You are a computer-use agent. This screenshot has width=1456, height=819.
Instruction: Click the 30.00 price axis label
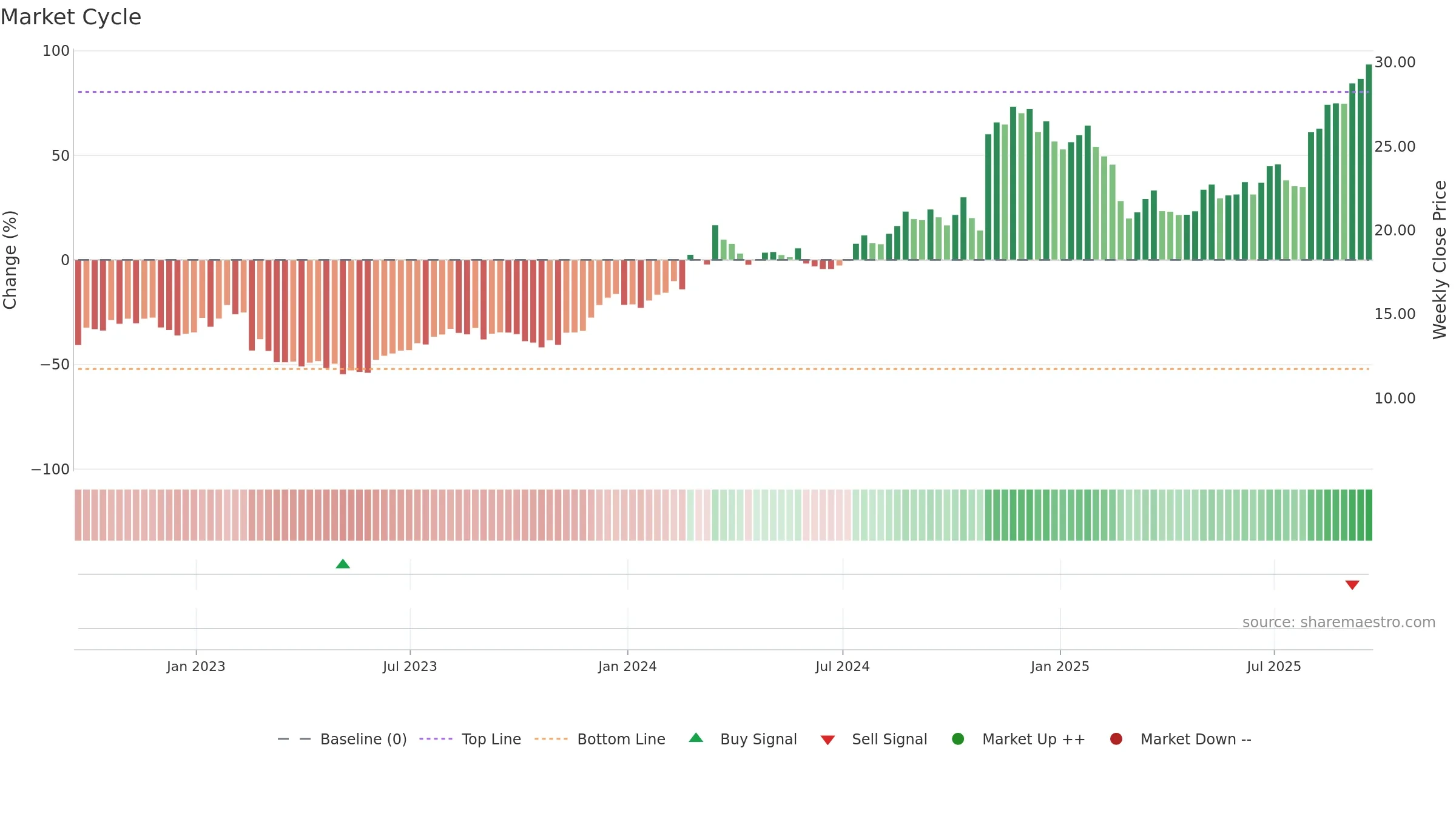click(x=1395, y=62)
